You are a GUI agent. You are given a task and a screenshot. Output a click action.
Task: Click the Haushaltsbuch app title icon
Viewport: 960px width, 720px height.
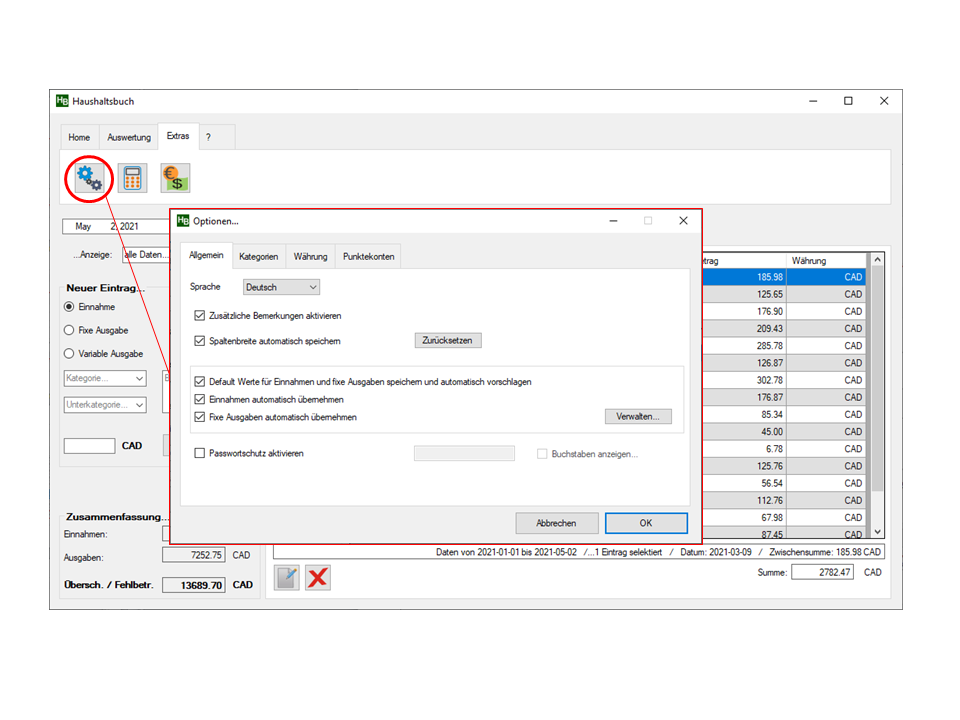tap(62, 101)
